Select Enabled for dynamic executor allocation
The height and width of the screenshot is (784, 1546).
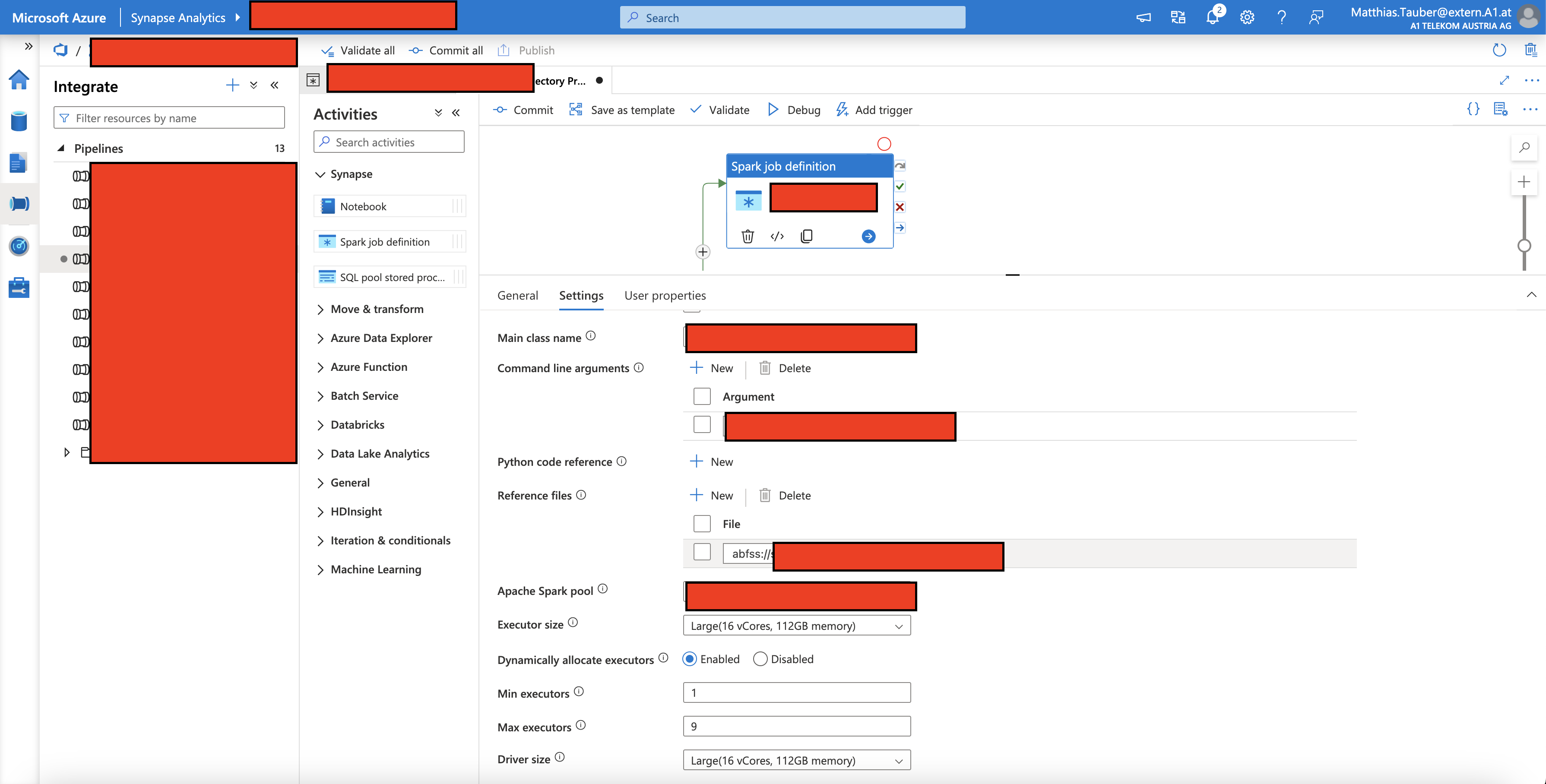coord(690,659)
